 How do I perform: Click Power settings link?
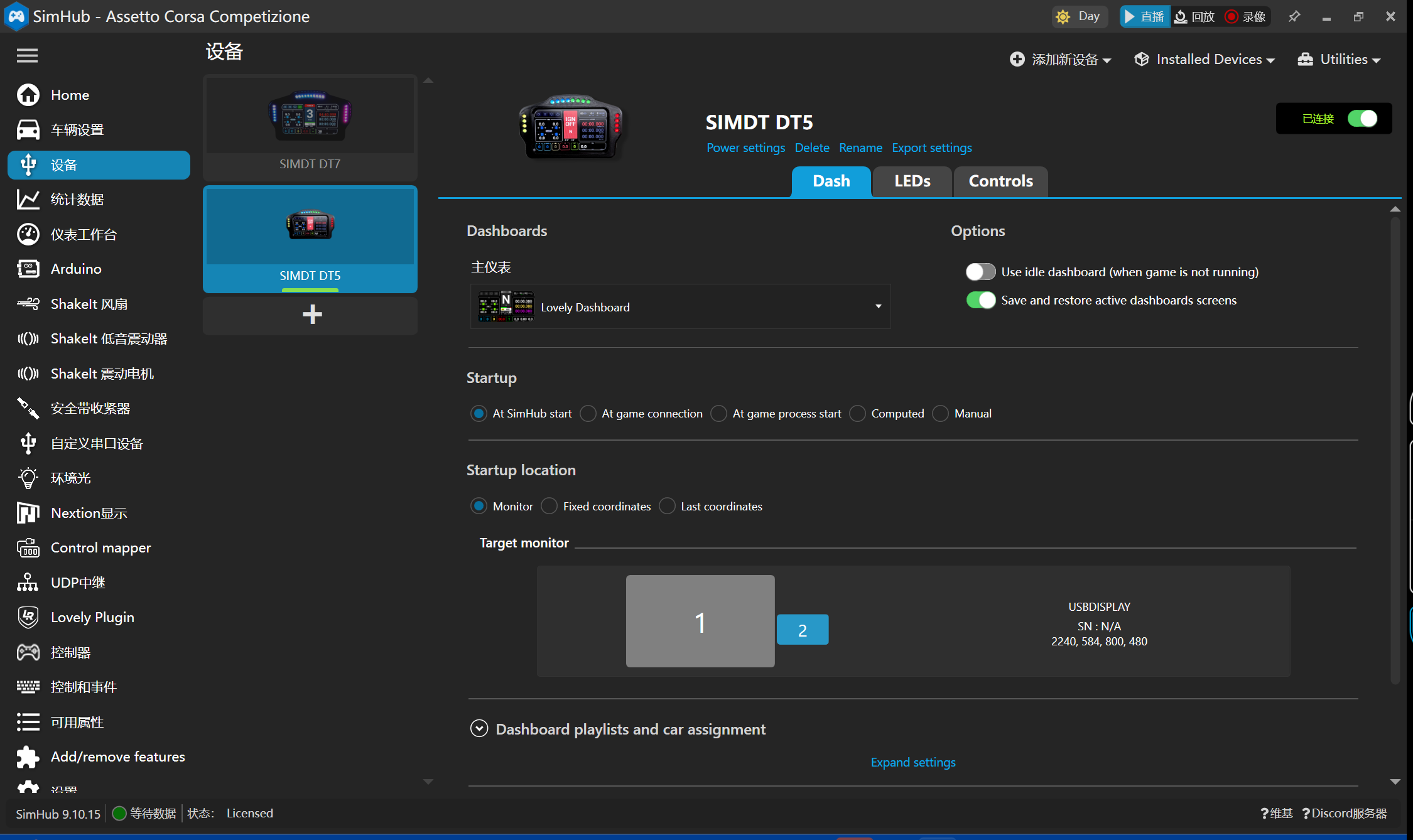[745, 148]
